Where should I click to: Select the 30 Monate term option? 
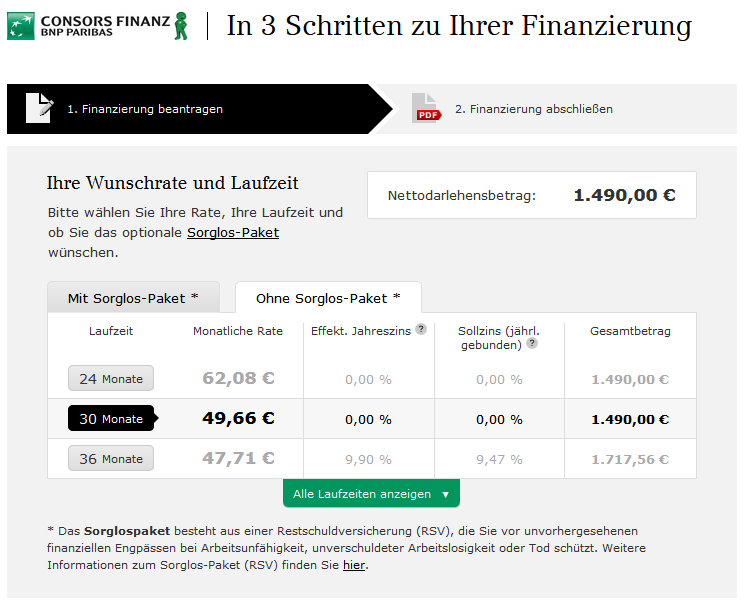pyautogui.click(x=111, y=419)
